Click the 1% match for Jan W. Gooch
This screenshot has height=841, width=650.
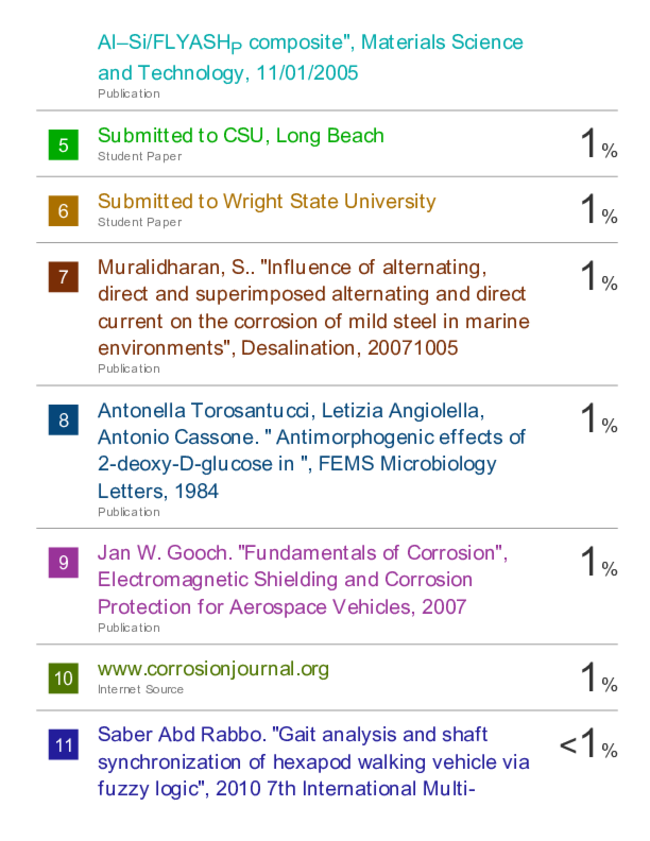(x=599, y=562)
